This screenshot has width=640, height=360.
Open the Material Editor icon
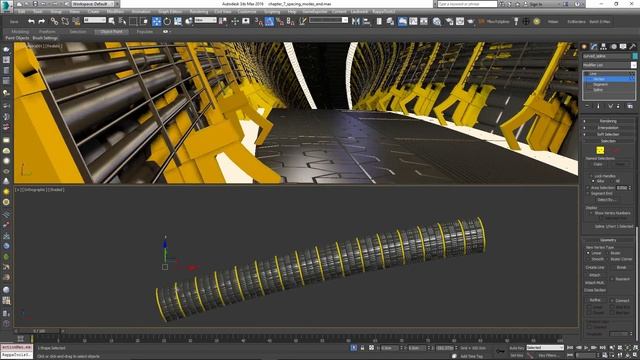pos(437,21)
